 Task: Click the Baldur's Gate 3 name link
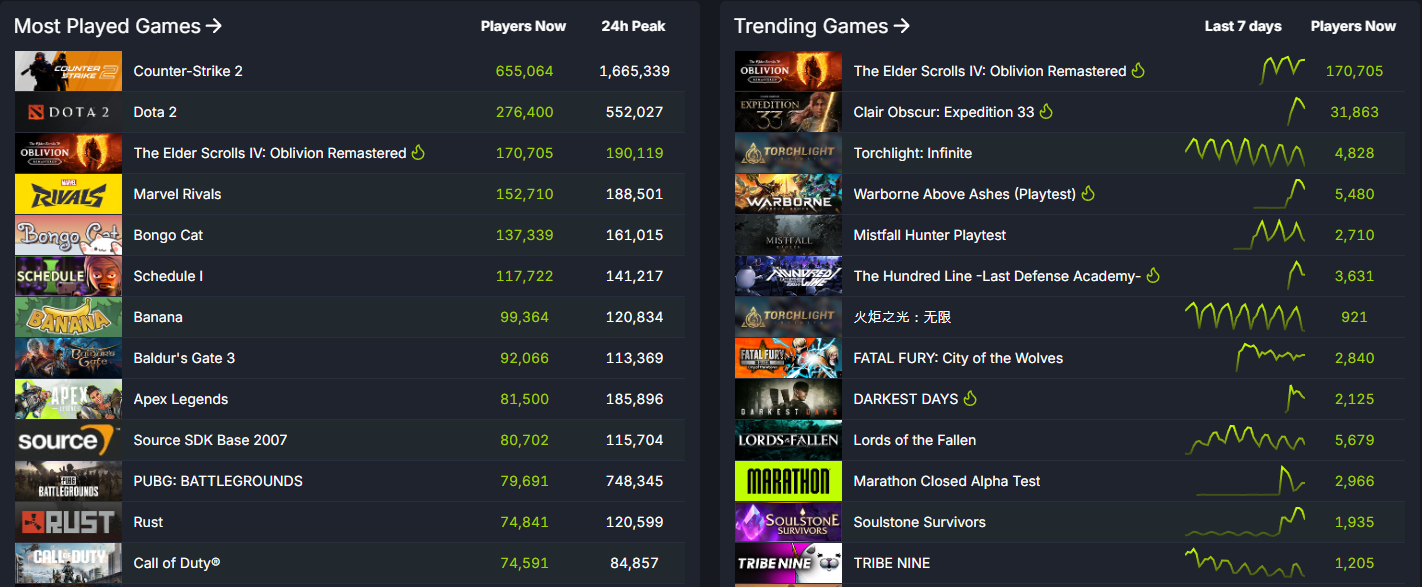point(185,358)
